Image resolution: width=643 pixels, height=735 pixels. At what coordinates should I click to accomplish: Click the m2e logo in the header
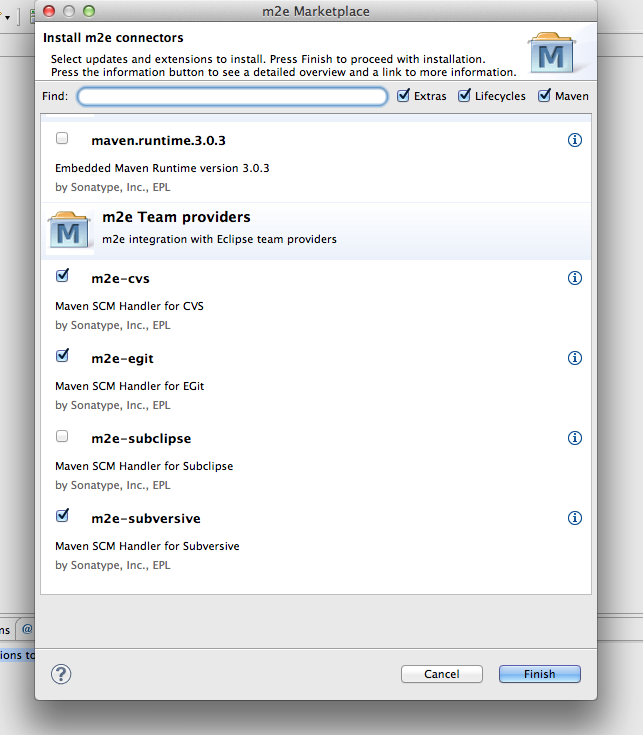pyautogui.click(x=552, y=53)
